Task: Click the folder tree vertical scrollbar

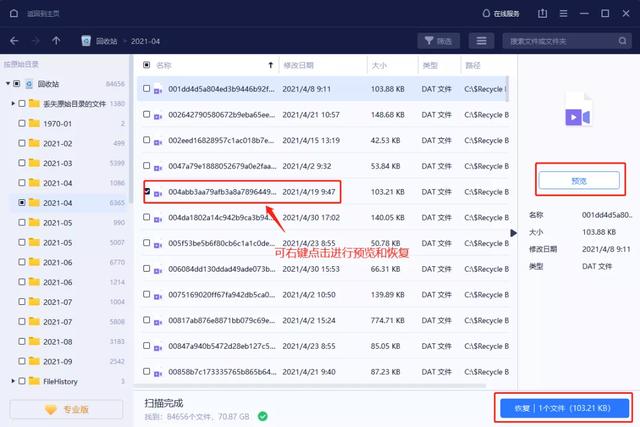Action: pyautogui.click(x=131, y=131)
